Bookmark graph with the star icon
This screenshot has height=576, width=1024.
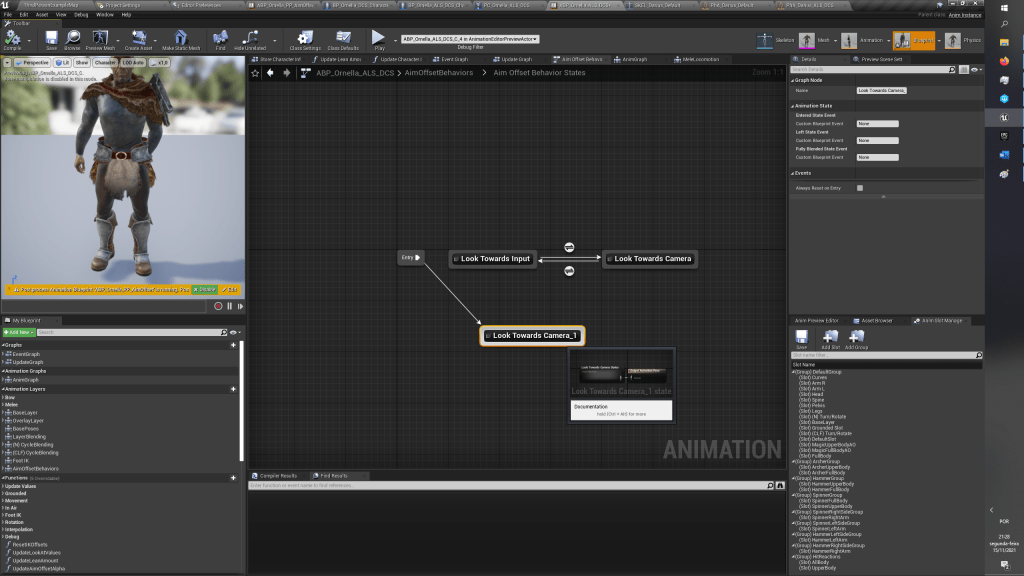255,73
